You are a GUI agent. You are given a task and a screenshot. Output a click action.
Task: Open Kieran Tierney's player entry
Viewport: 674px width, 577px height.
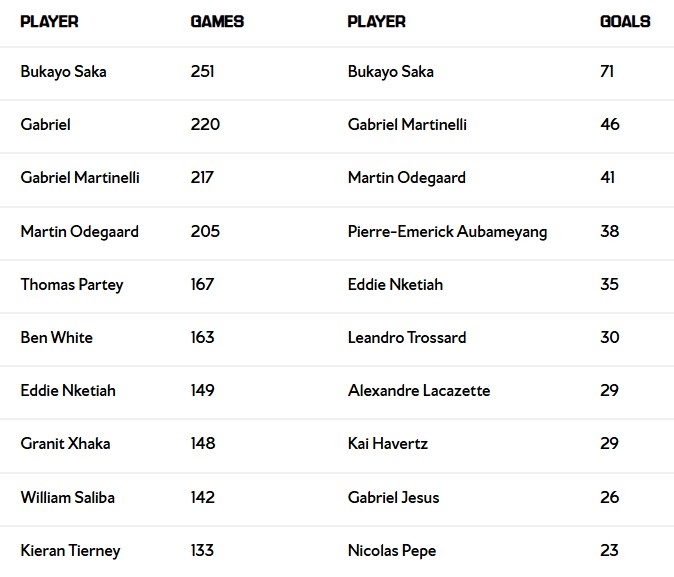click(x=70, y=550)
